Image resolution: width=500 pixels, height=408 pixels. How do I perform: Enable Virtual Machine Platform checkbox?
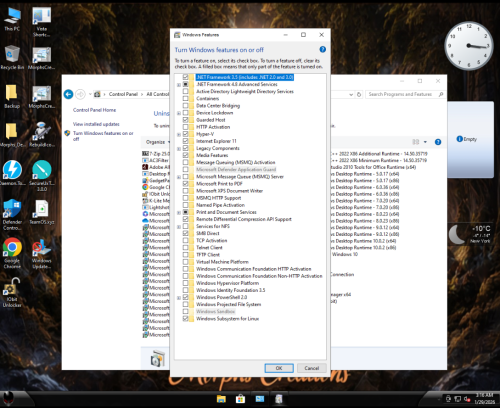185,262
